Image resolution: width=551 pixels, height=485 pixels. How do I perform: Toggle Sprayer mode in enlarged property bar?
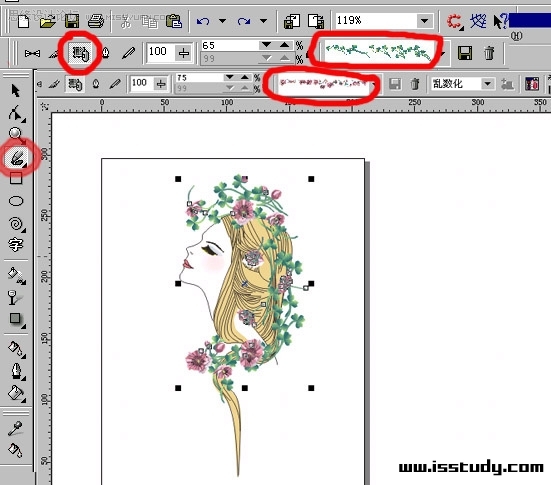point(81,53)
